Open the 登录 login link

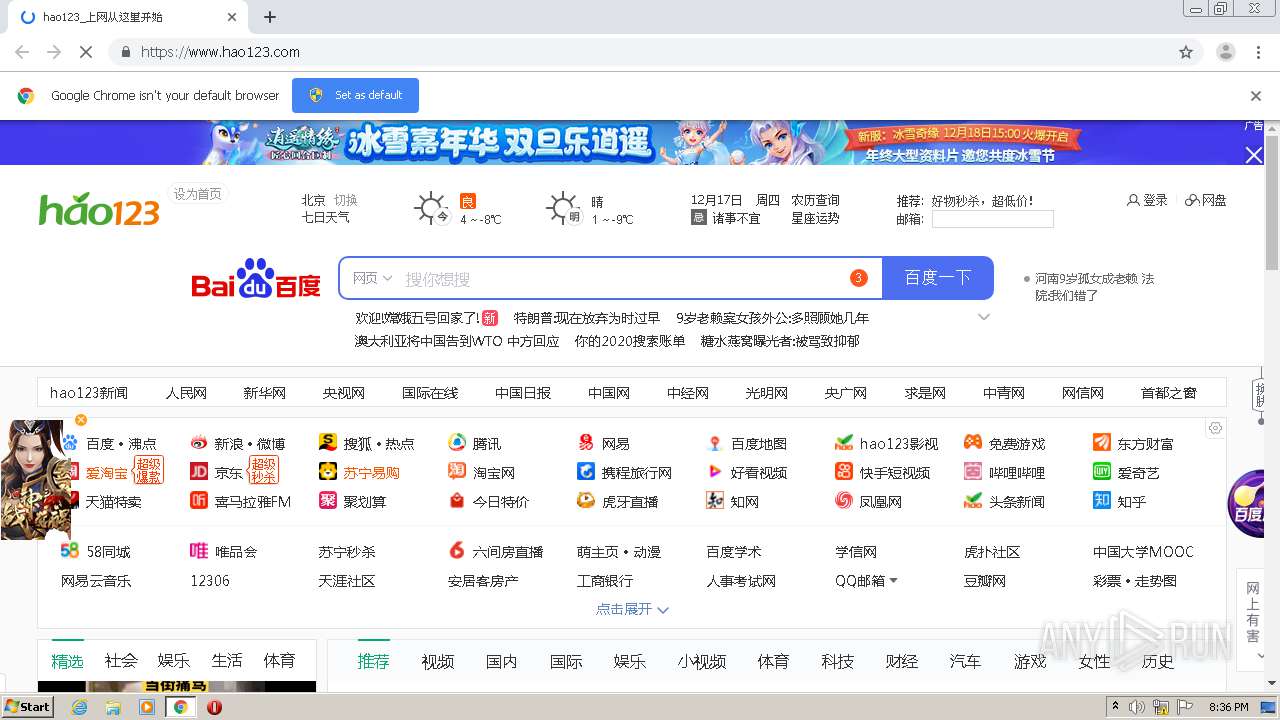click(1147, 200)
